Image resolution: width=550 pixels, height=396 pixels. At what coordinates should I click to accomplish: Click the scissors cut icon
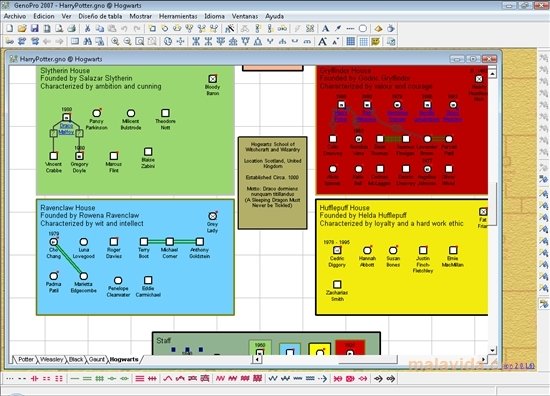87,28
